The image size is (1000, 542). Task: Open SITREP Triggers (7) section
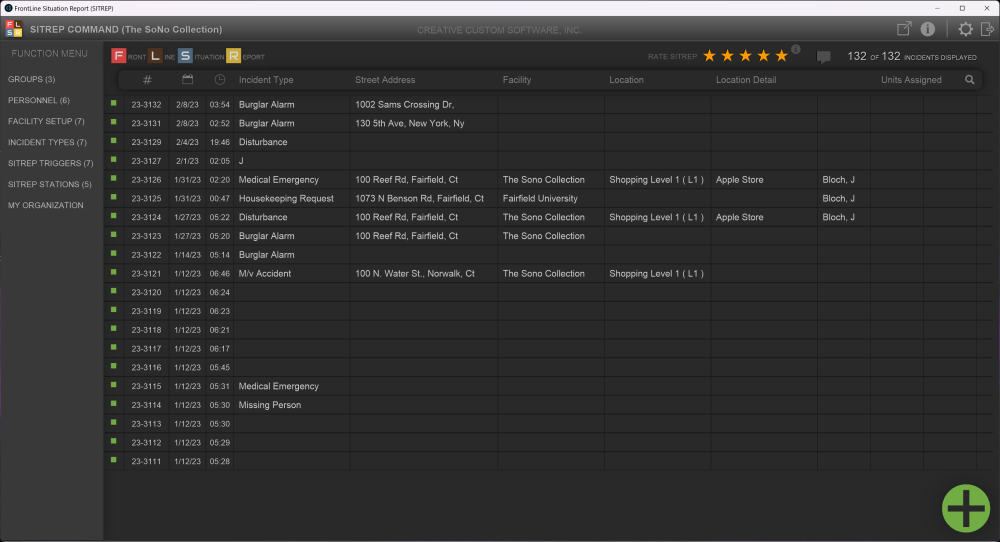tap(50, 163)
